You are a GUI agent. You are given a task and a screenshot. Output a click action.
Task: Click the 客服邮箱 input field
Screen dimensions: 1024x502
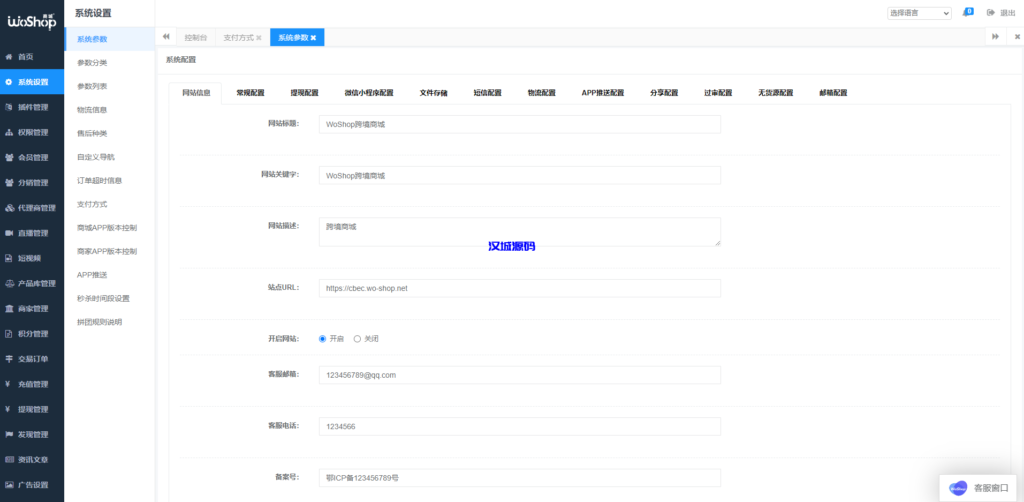(520, 375)
